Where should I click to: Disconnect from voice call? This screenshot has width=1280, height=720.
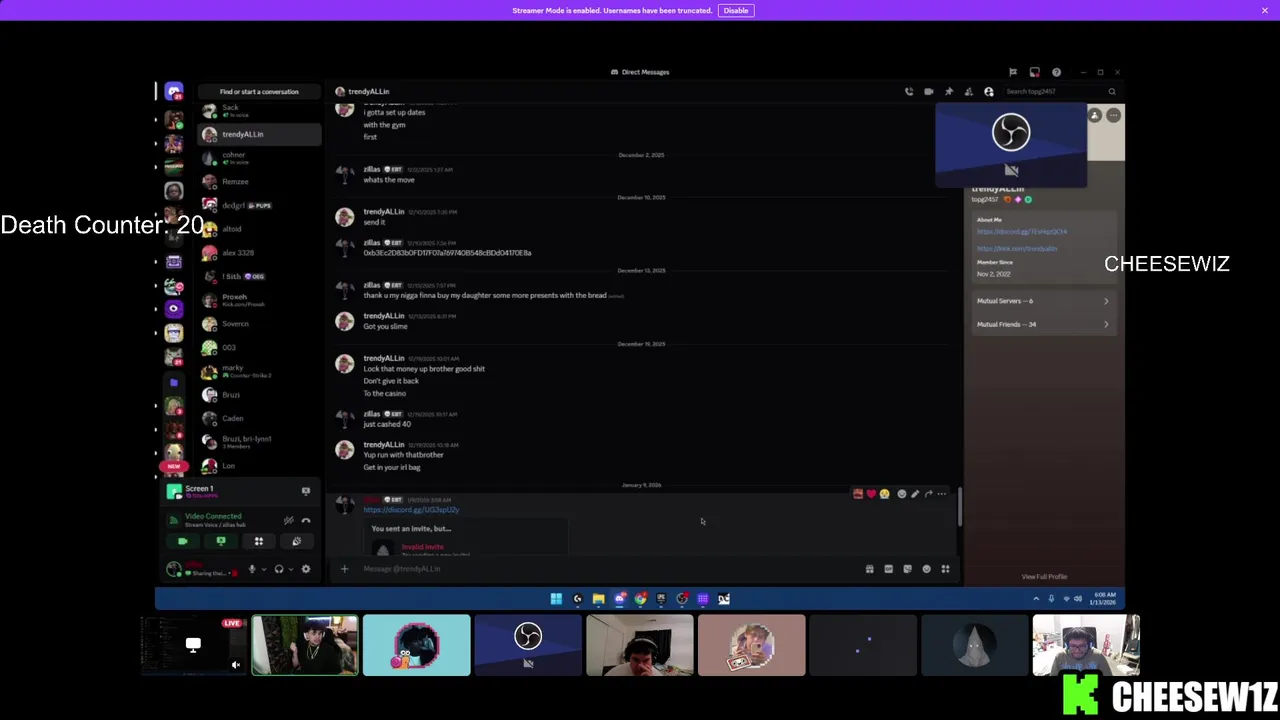pyautogui.click(x=306, y=520)
